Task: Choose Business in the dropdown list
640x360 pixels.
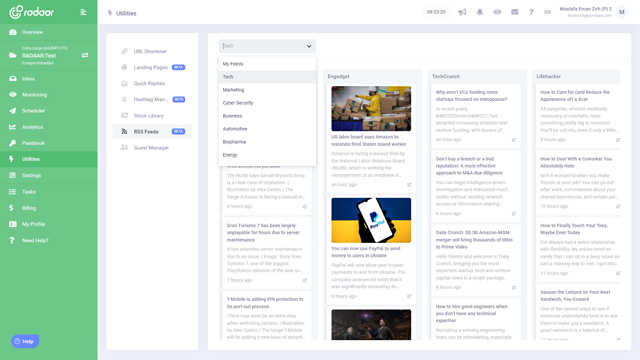Action: tap(267, 116)
